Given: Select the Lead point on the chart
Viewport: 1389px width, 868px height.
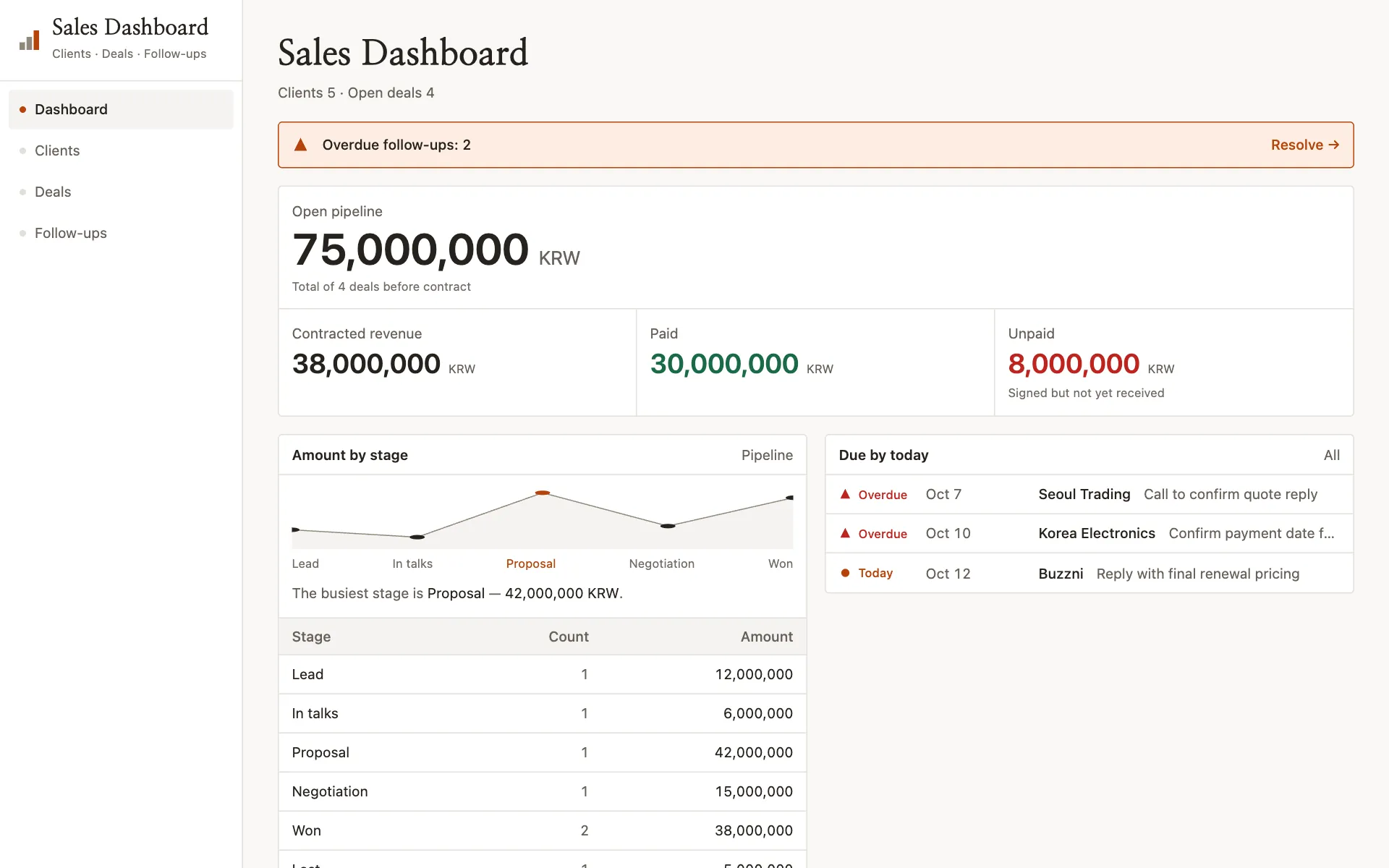Looking at the screenshot, I should pyautogui.click(x=295, y=529).
